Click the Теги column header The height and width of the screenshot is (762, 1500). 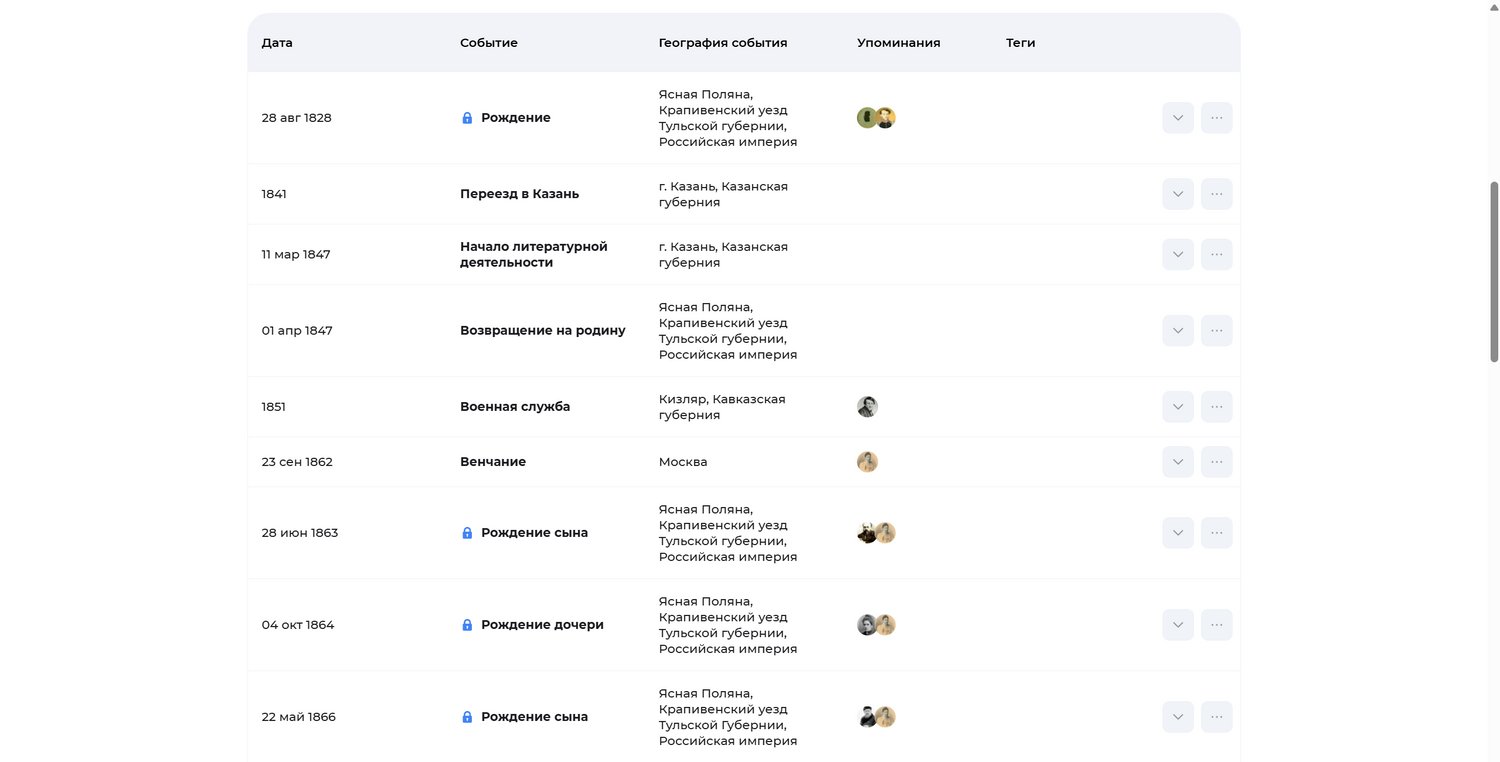pos(1020,43)
